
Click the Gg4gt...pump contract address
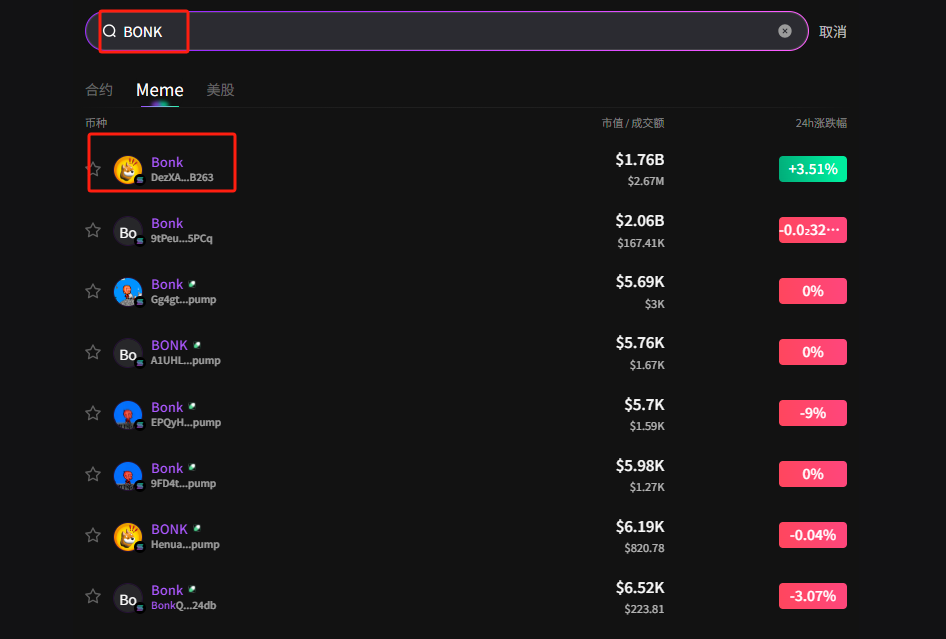click(x=183, y=299)
